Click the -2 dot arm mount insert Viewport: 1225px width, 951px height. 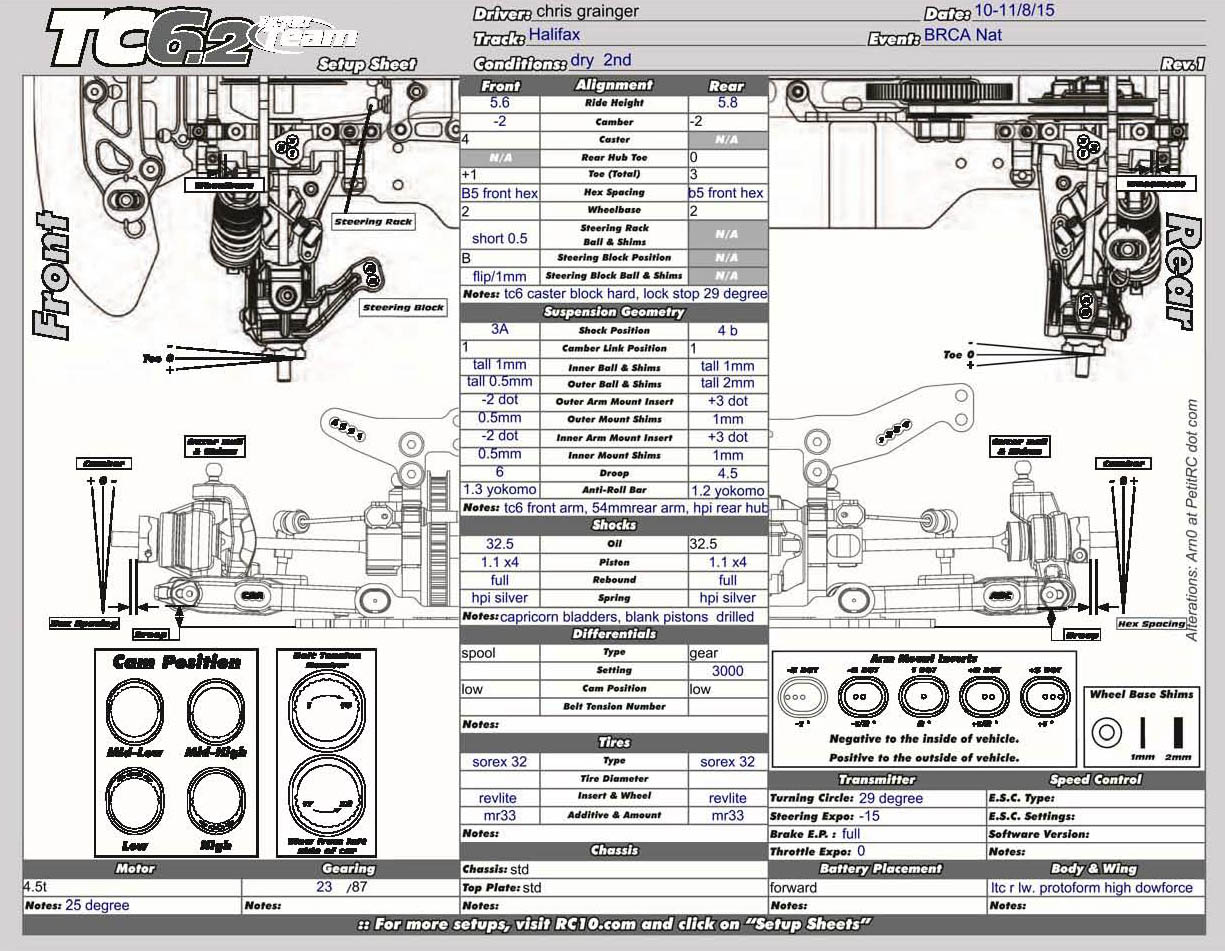(x=803, y=696)
